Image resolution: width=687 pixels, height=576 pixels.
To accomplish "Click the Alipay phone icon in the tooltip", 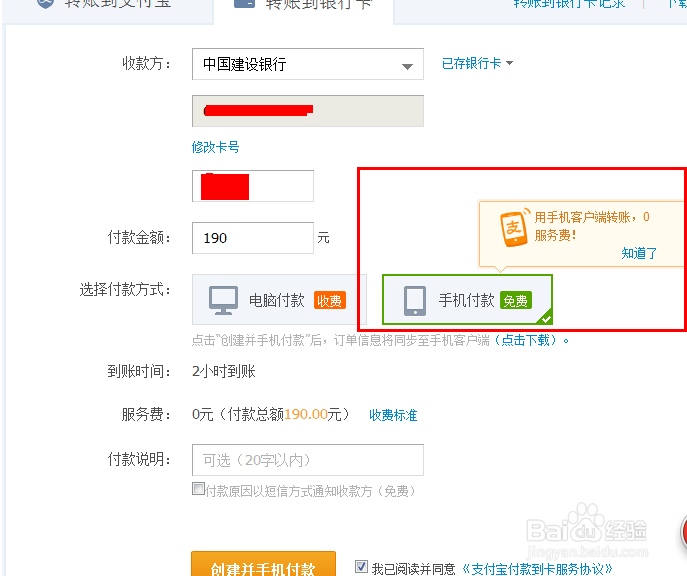I will [514, 228].
